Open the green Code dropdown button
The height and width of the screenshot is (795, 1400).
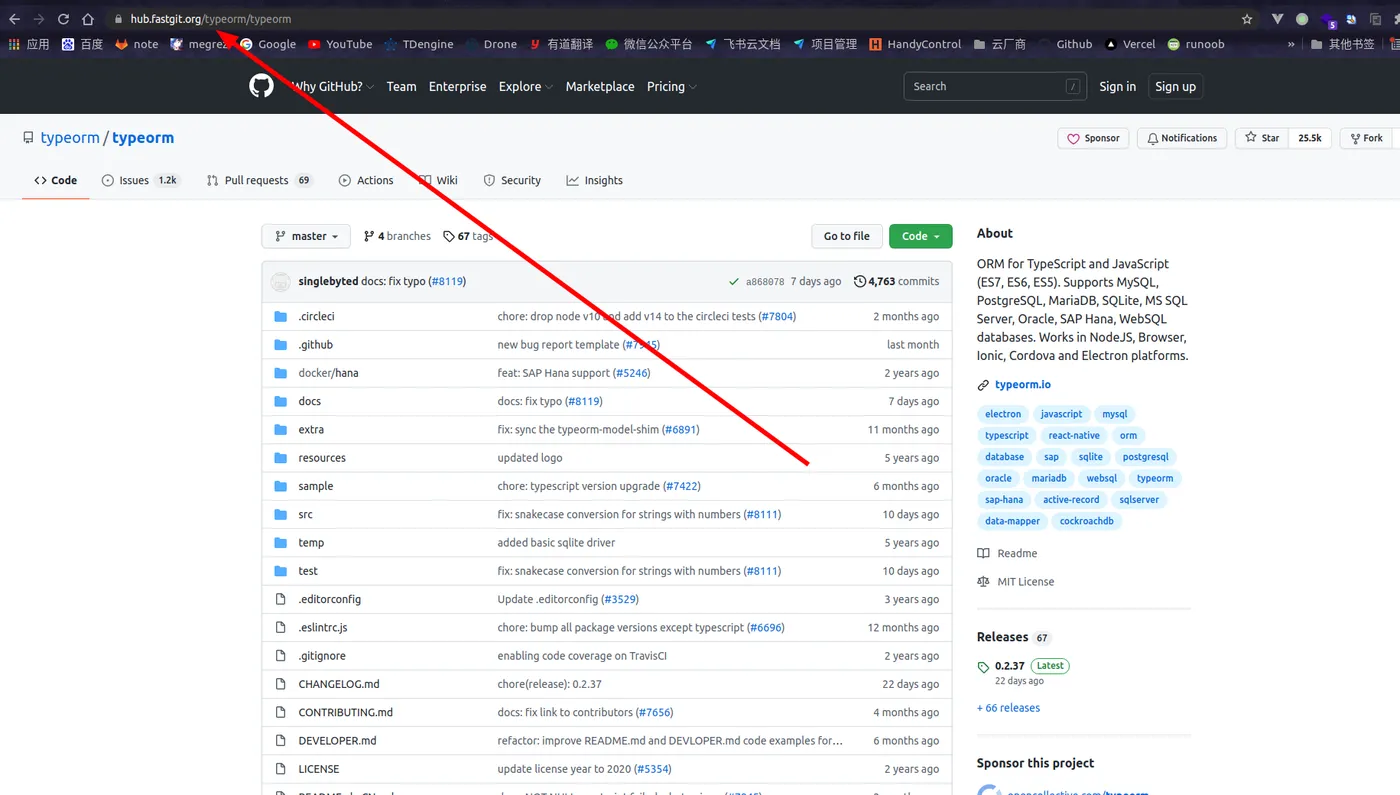[x=920, y=236]
